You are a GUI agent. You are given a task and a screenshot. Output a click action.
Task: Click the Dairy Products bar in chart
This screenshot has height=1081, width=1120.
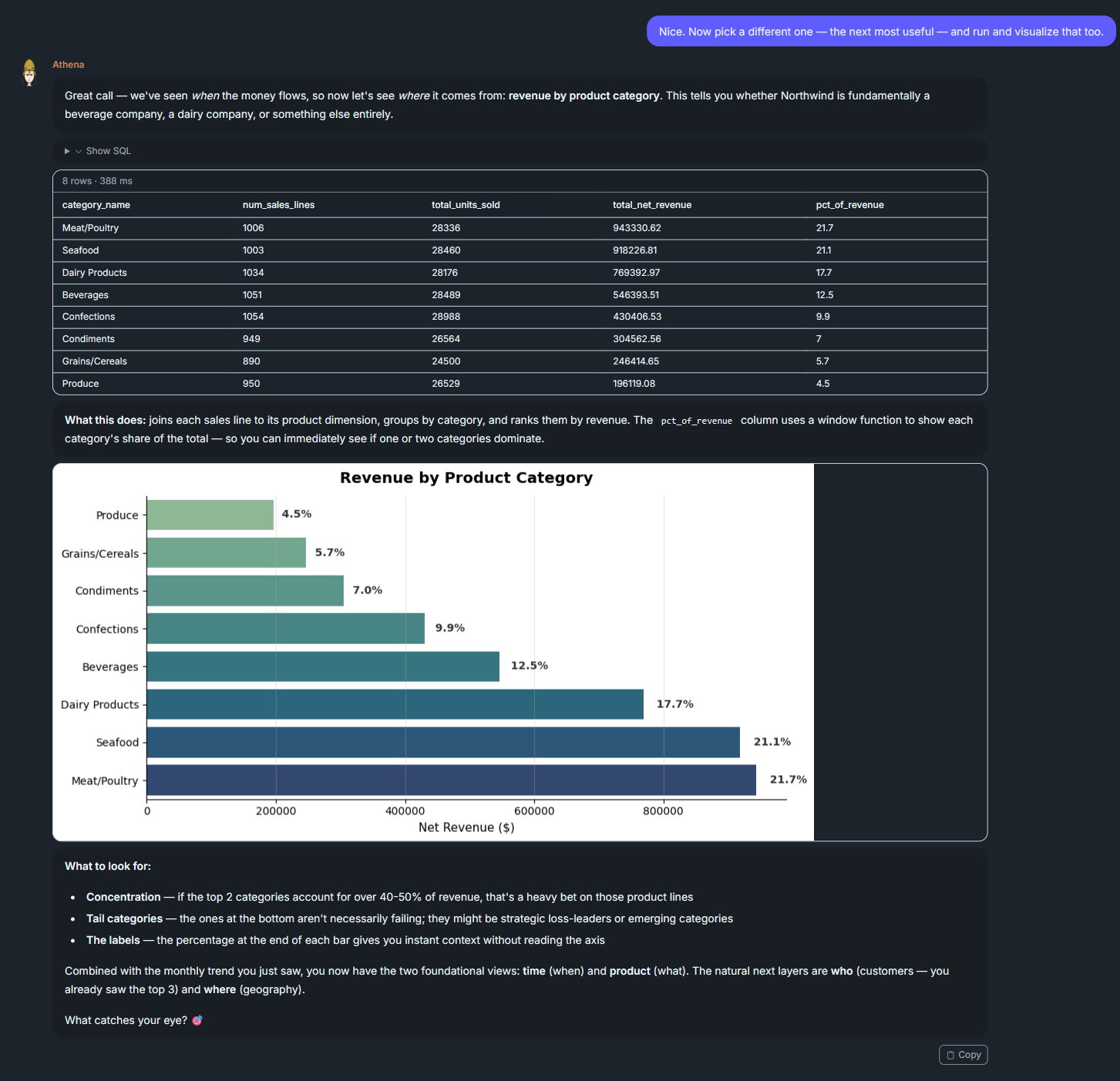point(395,704)
